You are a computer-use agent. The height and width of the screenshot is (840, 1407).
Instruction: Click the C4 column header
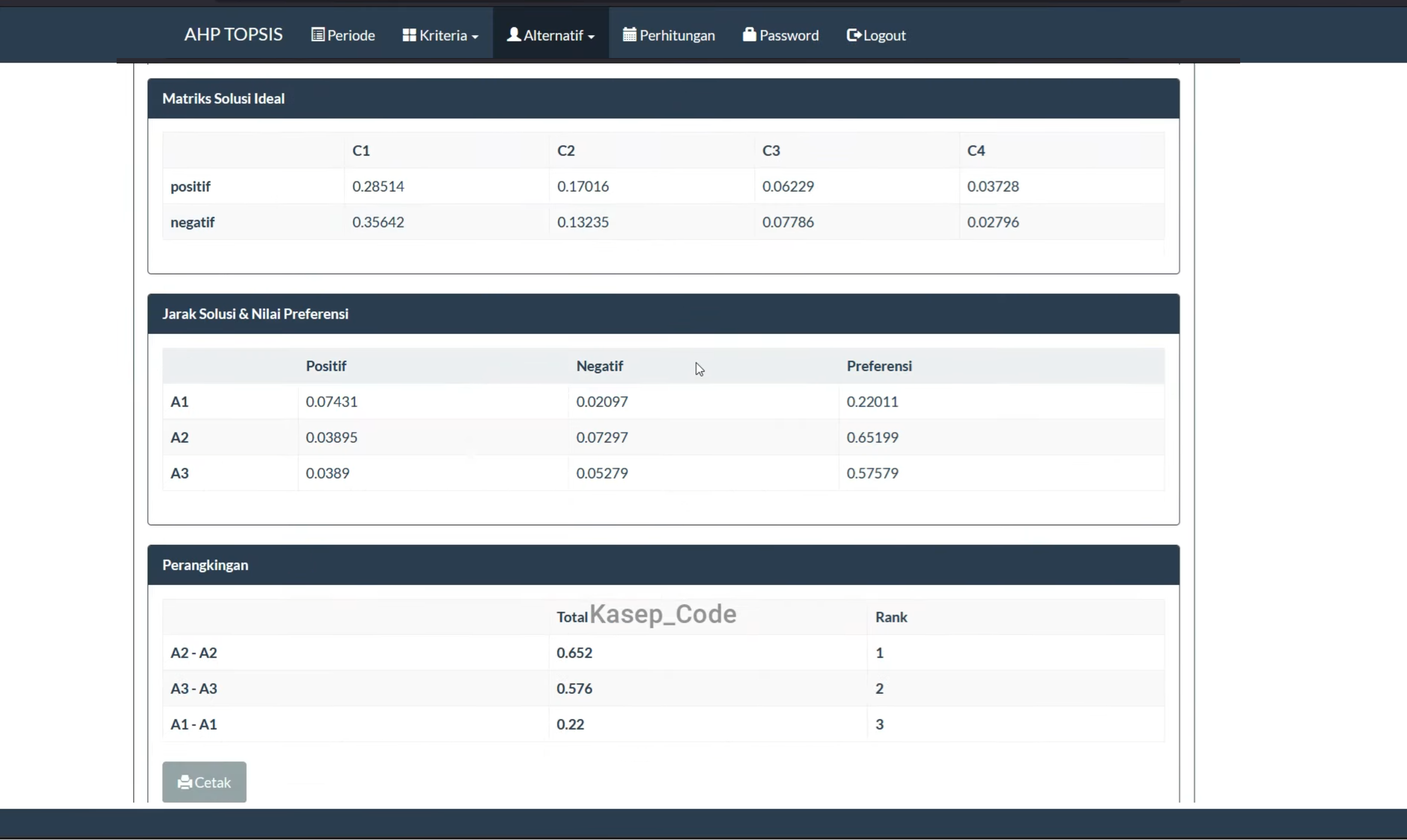[x=976, y=151]
